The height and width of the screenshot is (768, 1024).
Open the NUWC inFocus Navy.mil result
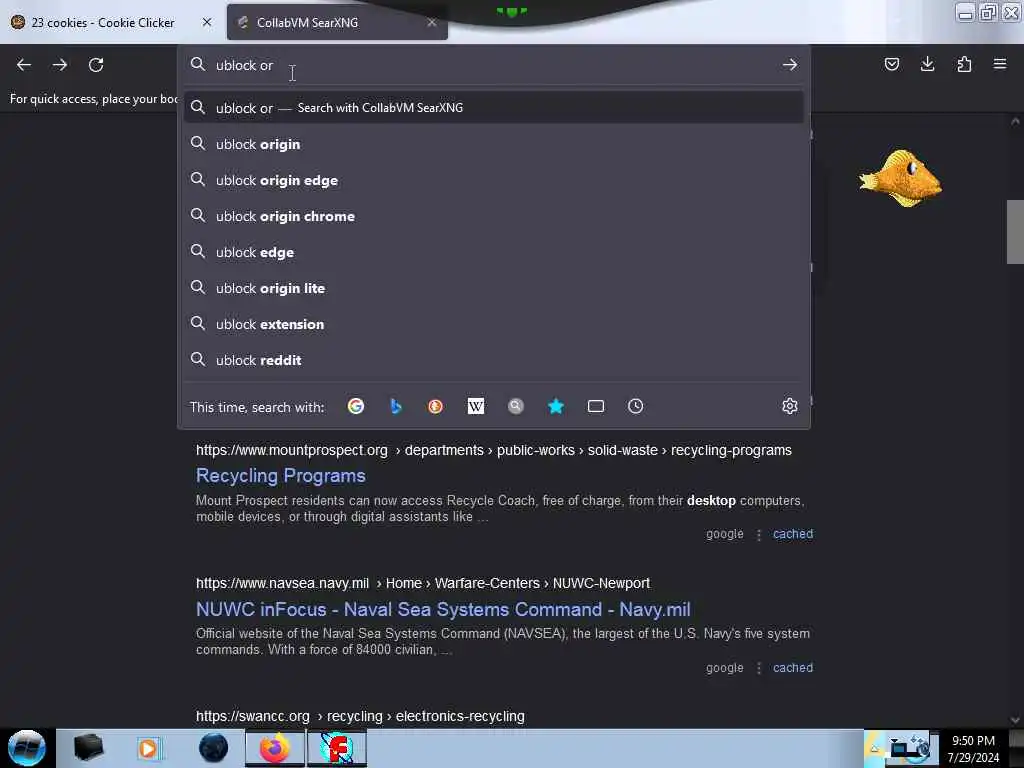[443, 609]
